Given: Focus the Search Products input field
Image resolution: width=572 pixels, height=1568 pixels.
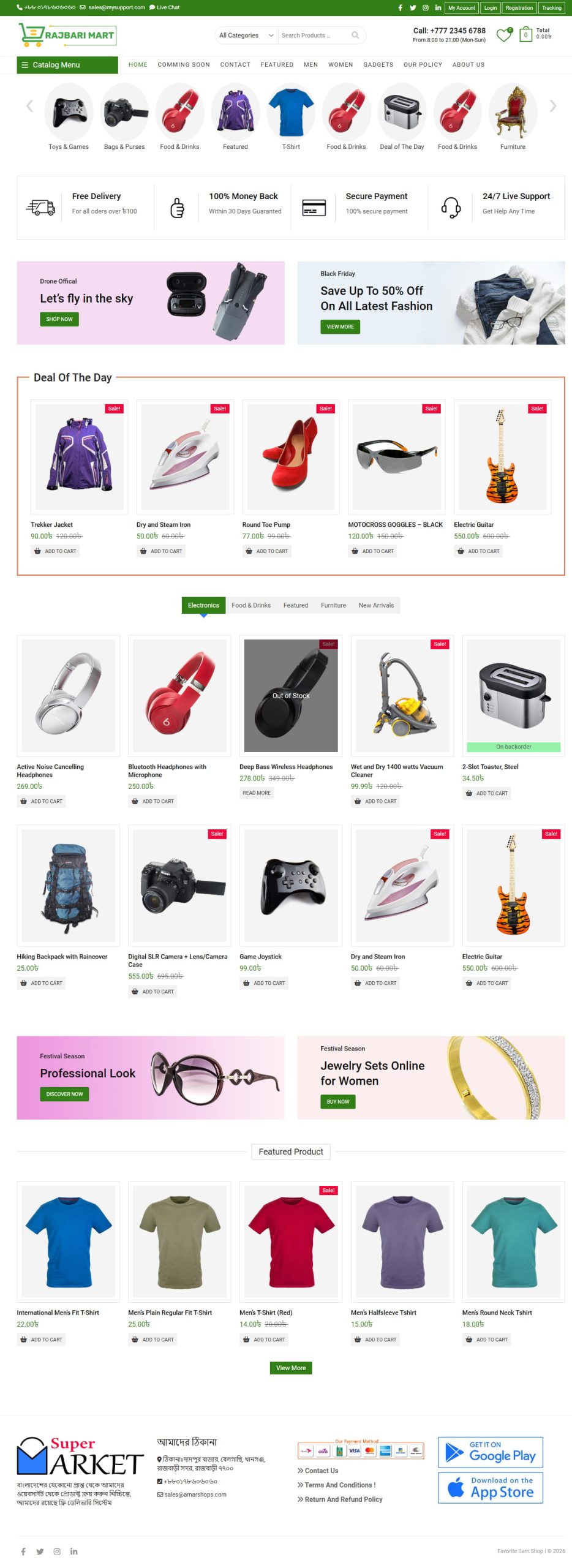Looking at the screenshot, I should pyautogui.click(x=314, y=36).
